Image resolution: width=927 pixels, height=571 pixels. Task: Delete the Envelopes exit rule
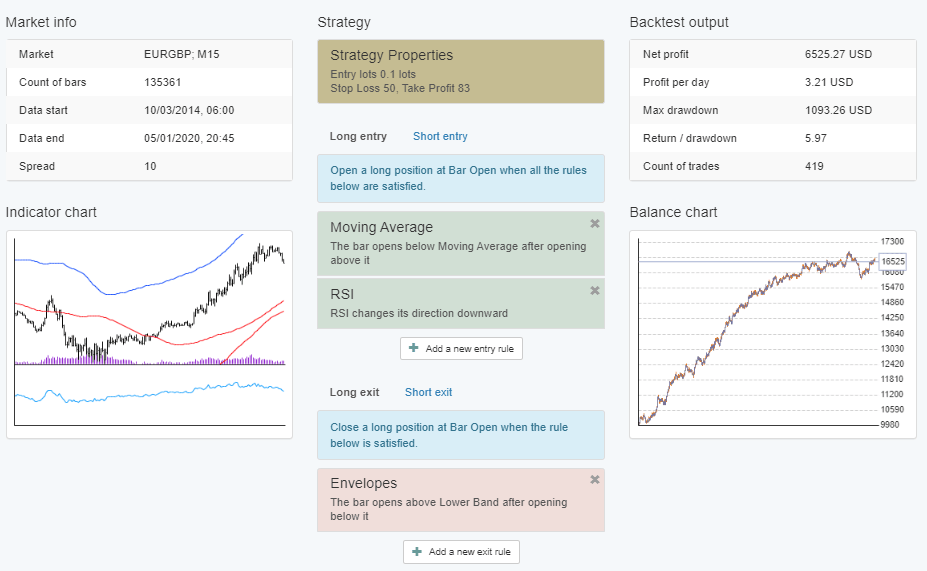point(595,479)
